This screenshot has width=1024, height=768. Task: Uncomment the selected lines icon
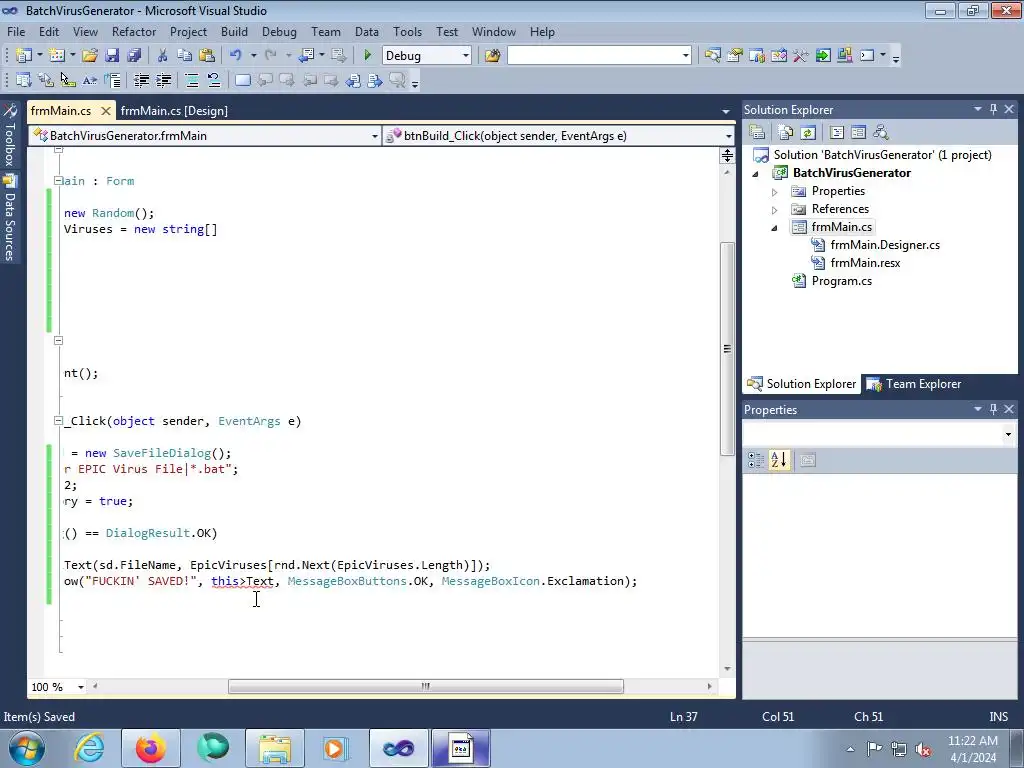[x=214, y=80]
